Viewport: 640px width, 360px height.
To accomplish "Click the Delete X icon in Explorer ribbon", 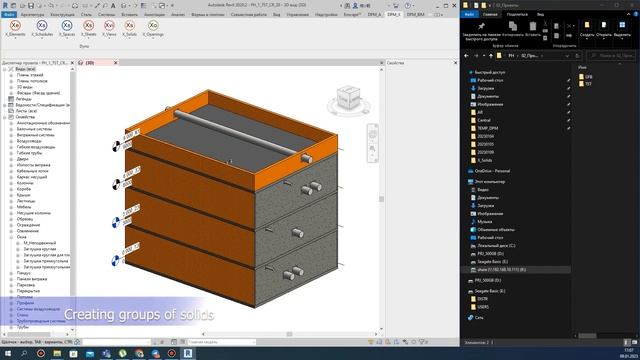I will 569,26.
